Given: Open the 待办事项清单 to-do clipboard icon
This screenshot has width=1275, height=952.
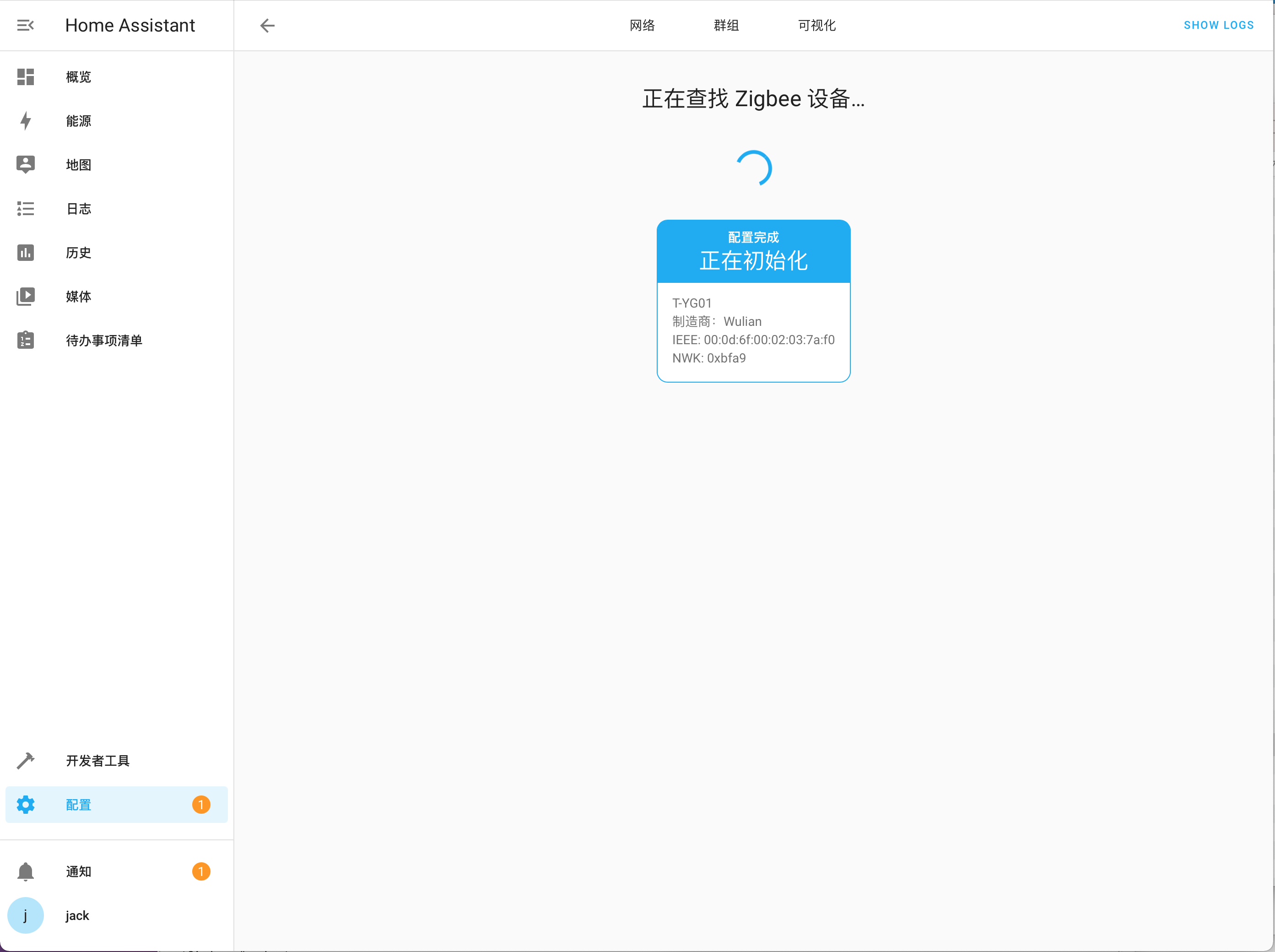Looking at the screenshot, I should click(x=25, y=341).
